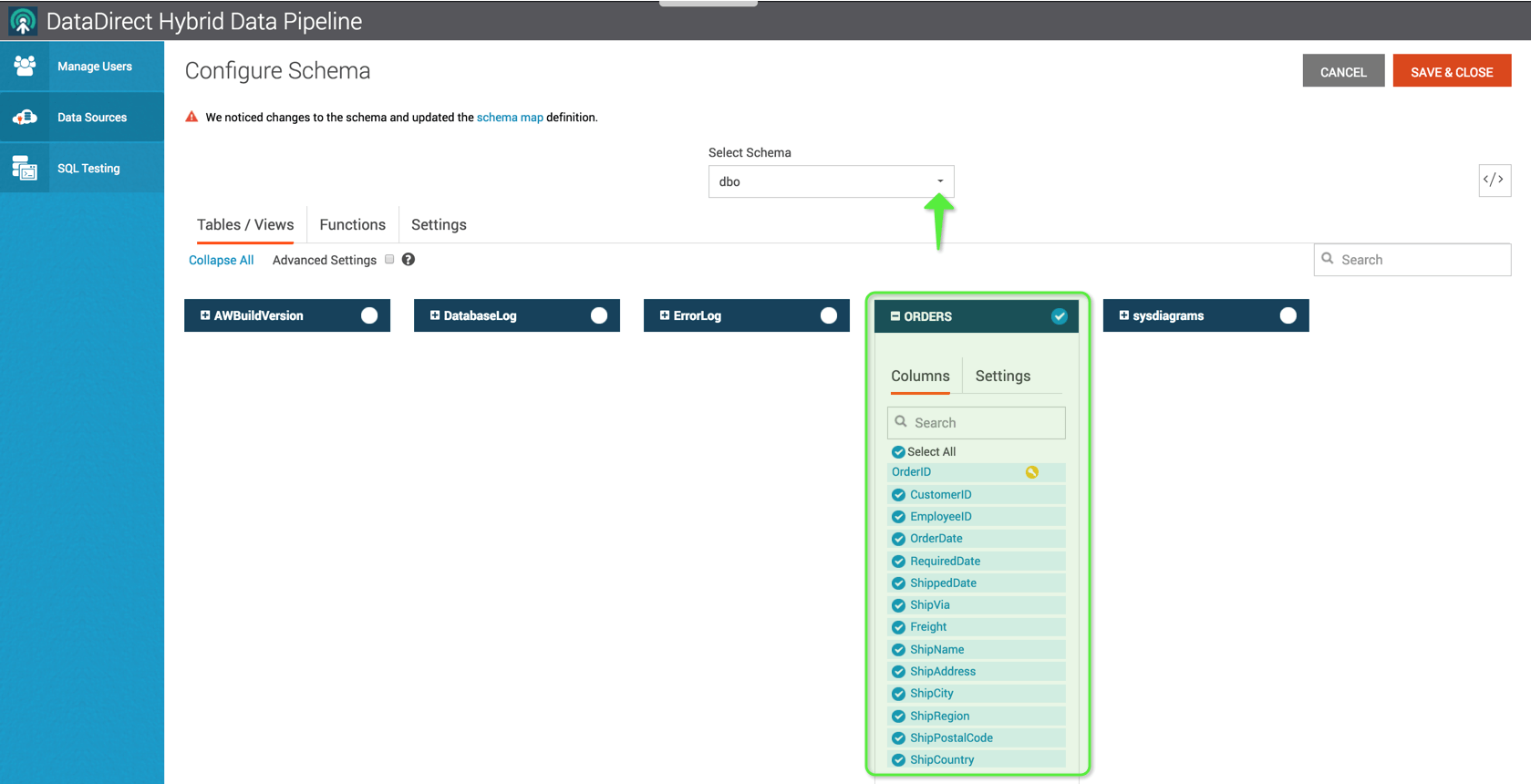
Task: Click the Manage Users icon in sidebar
Action: pyautogui.click(x=25, y=66)
